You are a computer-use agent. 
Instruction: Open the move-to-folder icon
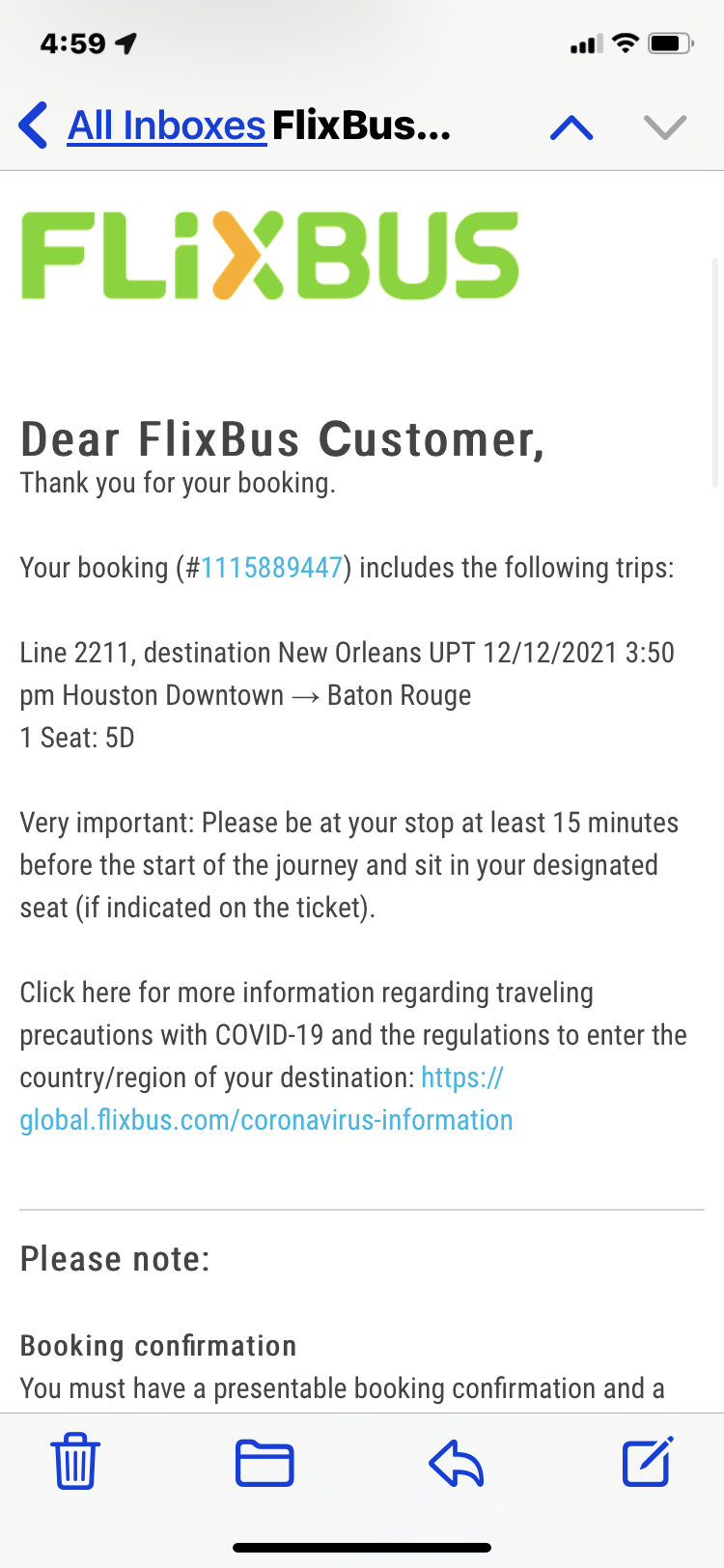[265, 1462]
